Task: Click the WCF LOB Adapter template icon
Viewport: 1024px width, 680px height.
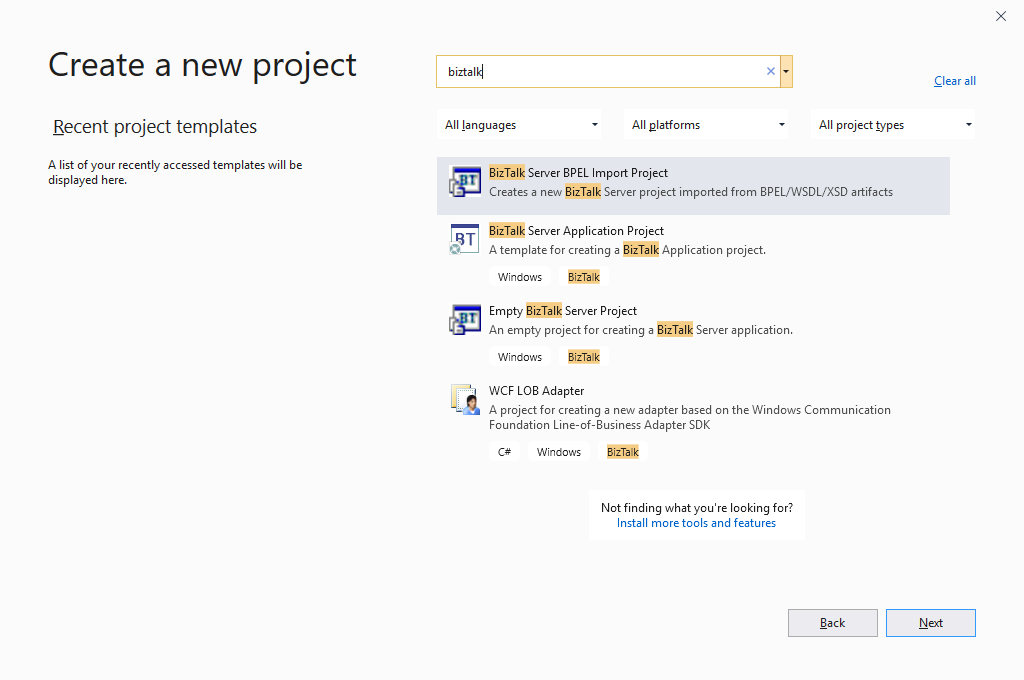Action: (x=465, y=400)
